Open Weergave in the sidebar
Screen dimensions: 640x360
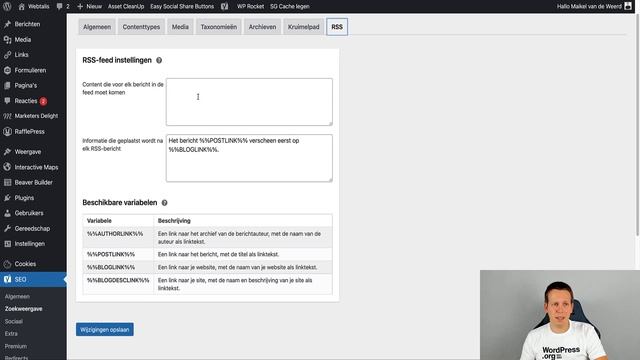coord(28,152)
